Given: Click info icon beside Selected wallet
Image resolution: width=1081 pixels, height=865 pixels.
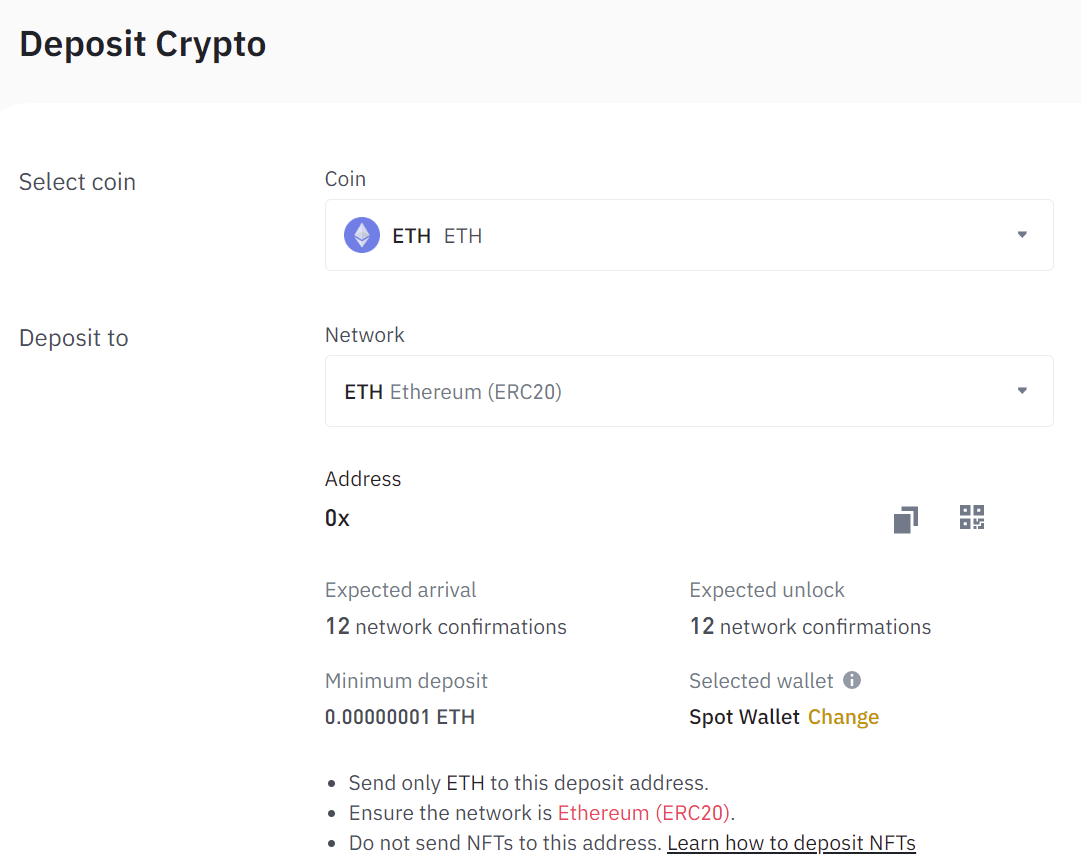Looking at the screenshot, I should coord(852,680).
